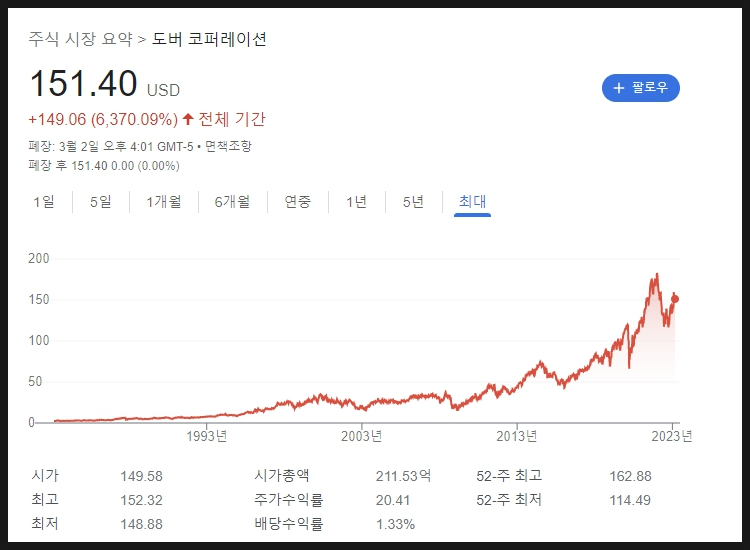The image size is (750, 550).
Task: Select the 1년 time range tab
Action: (x=356, y=201)
